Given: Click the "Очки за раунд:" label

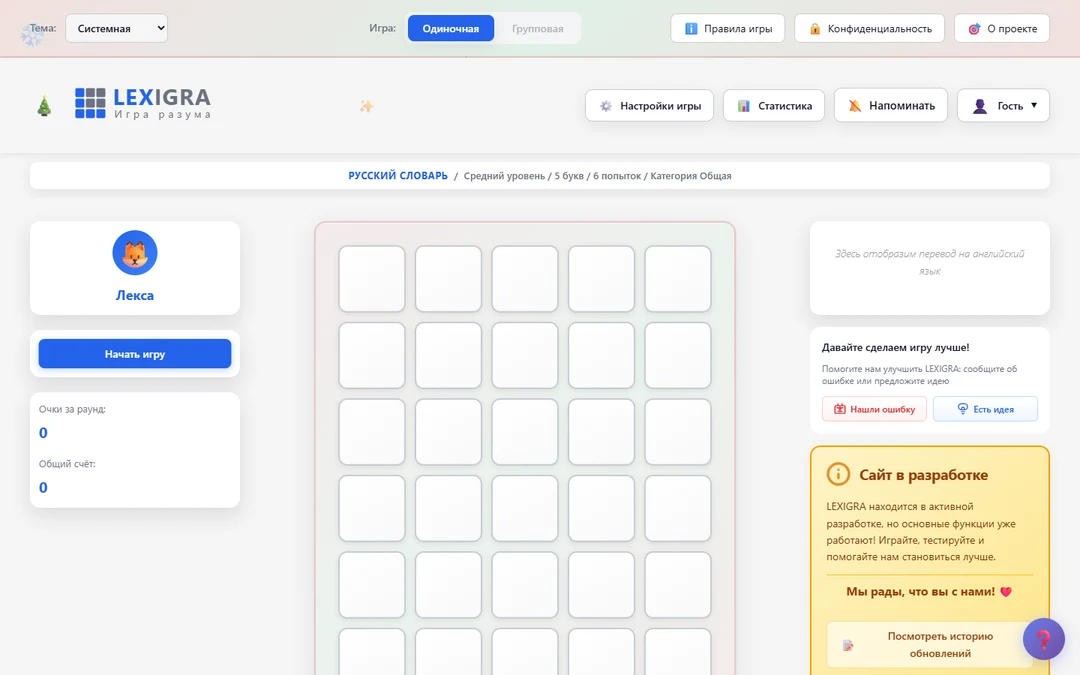Looking at the screenshot, I should pyautogui.click(x=72, y=409).
